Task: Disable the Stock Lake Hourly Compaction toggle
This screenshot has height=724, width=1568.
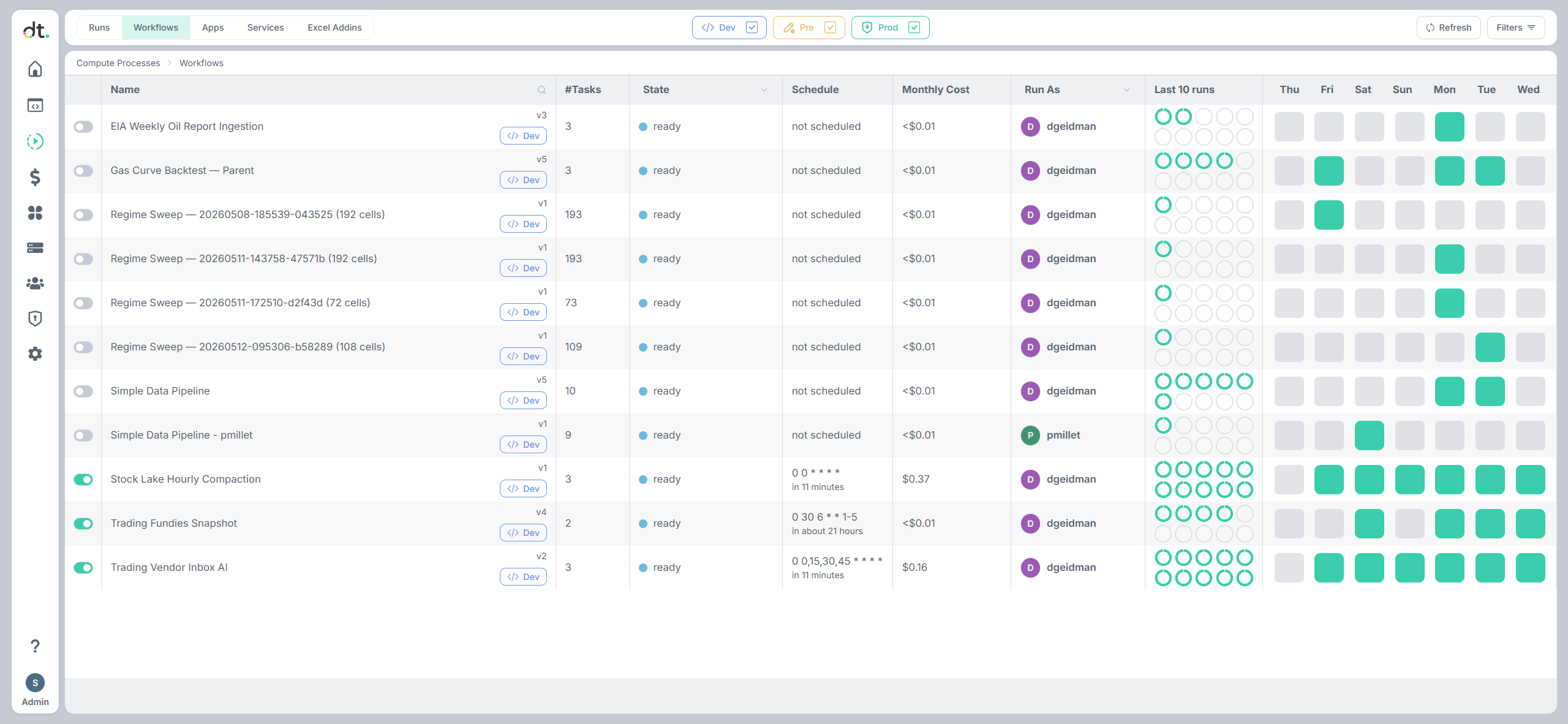Action: [83, 480]
